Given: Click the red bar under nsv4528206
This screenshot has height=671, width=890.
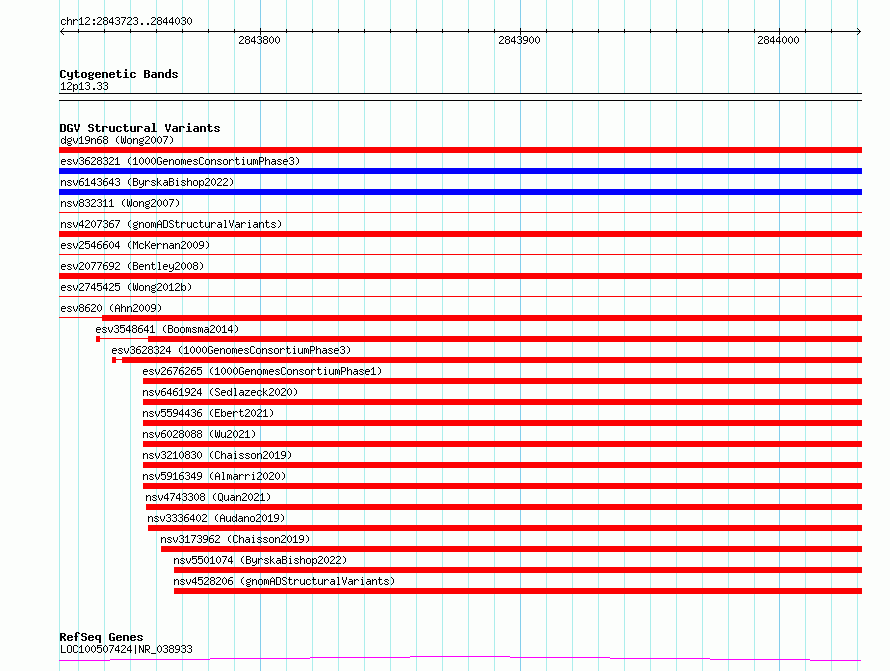Looking at the screenshot, I should 518,591.
